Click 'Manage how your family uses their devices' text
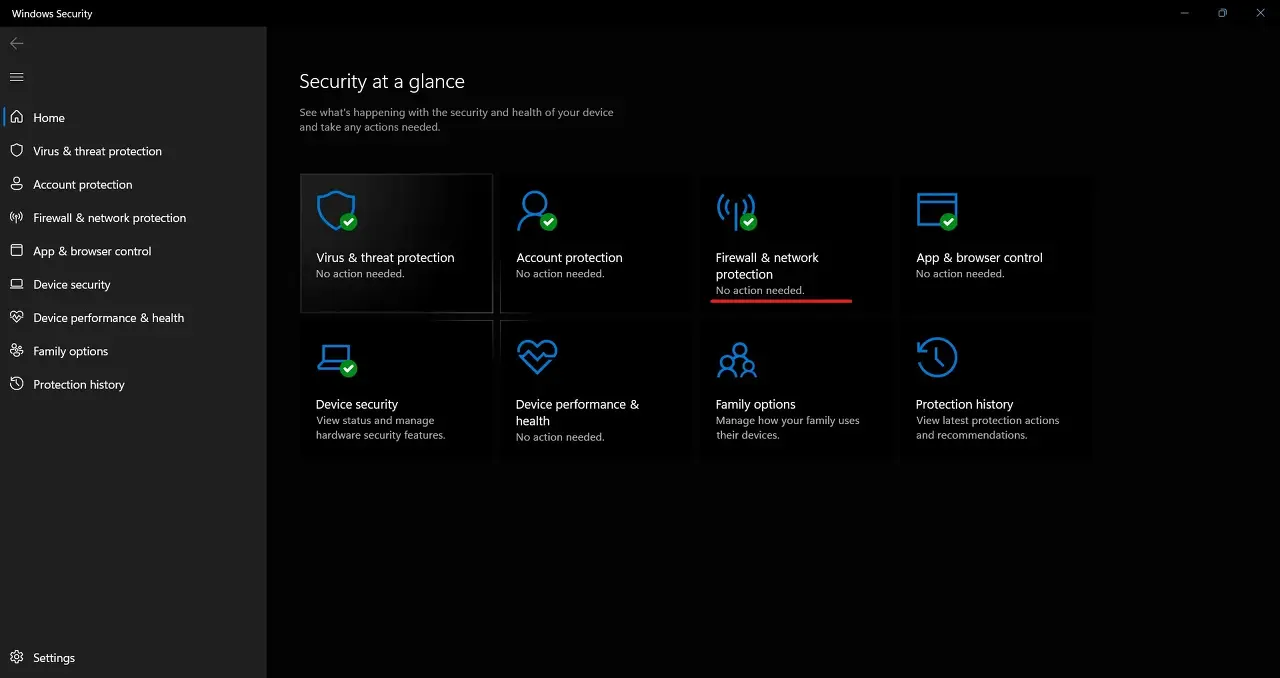 [x=788, y=428]
